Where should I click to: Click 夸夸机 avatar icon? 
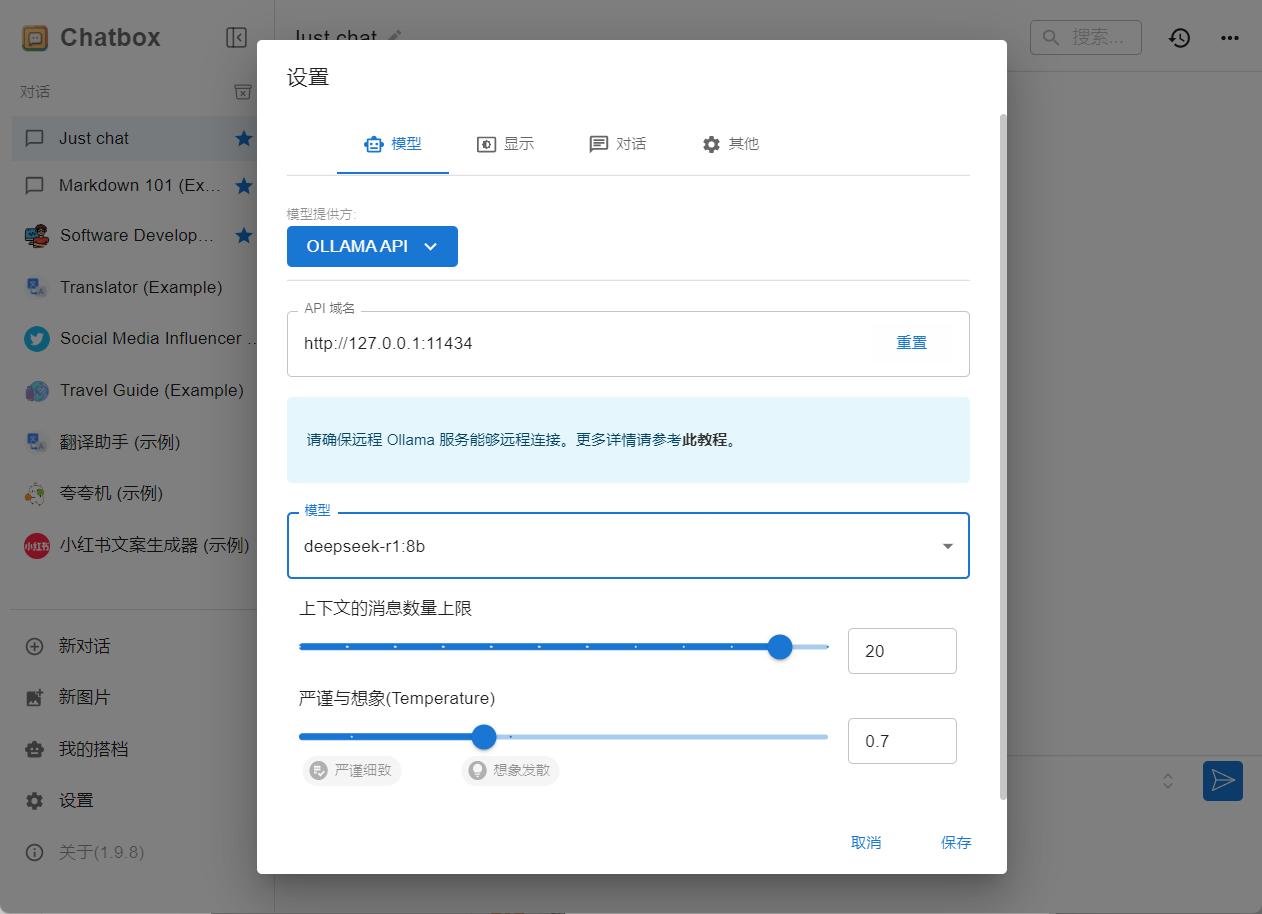[37, 493]
